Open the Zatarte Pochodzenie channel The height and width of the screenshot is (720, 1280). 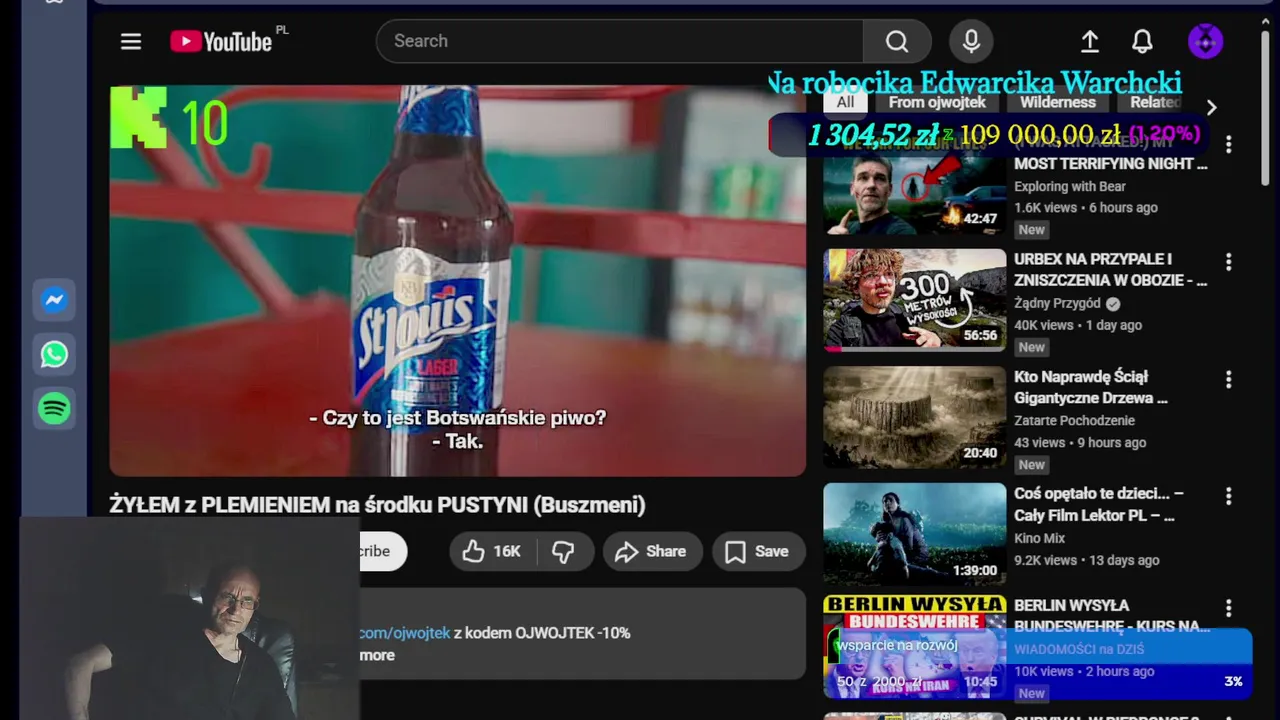[1074, 420]
